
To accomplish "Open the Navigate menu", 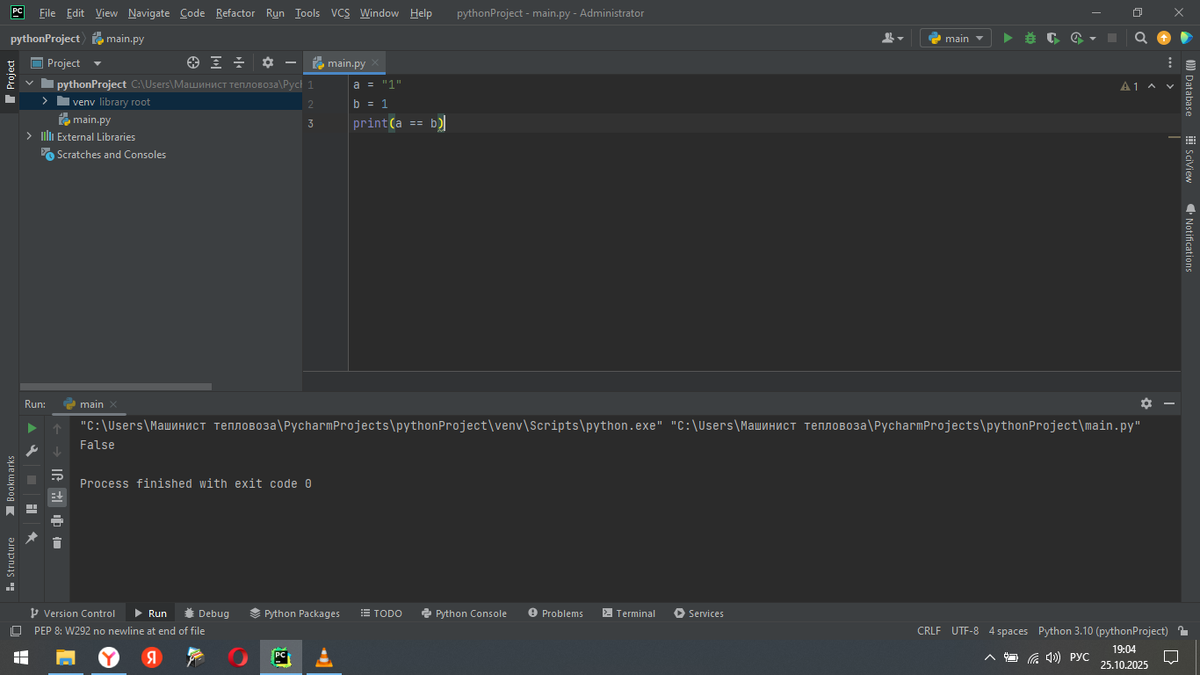I will click(x=149, y=13).
